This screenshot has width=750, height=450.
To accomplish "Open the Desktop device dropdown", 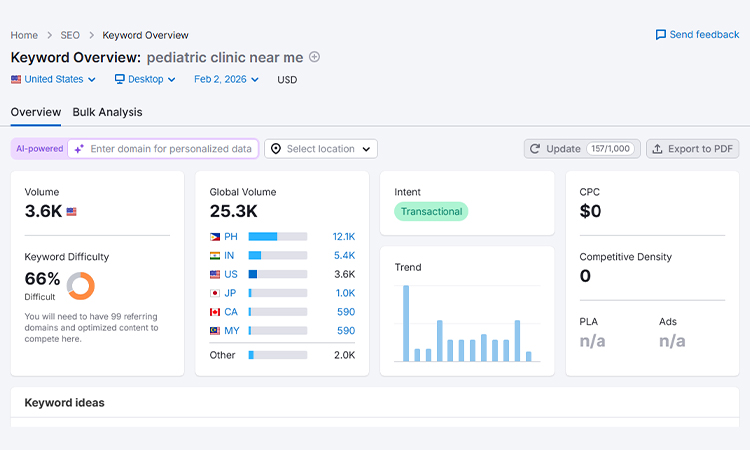I will click(145, 79).
